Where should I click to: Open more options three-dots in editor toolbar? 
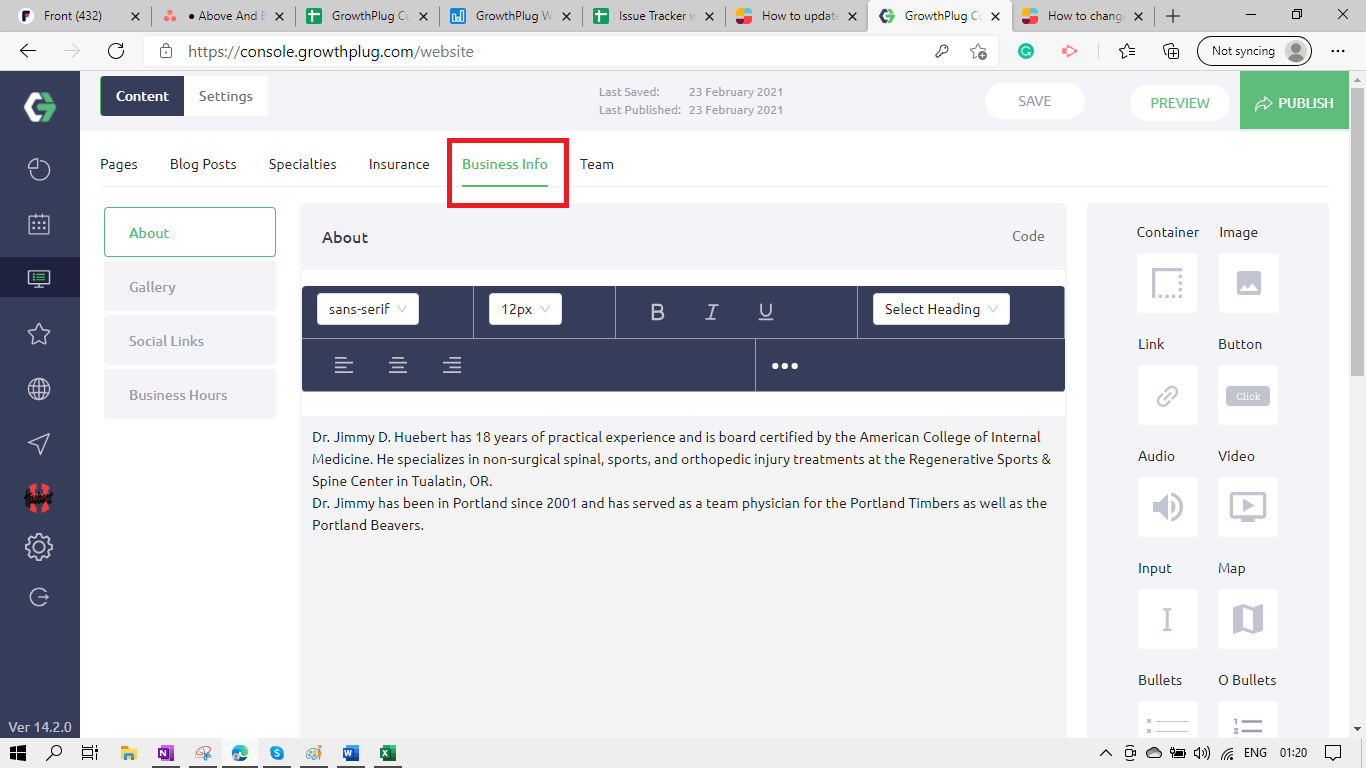[785, 366]
